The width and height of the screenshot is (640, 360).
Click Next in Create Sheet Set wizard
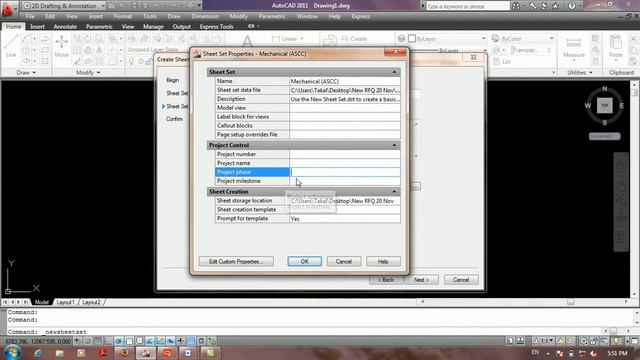click(421, 280)
